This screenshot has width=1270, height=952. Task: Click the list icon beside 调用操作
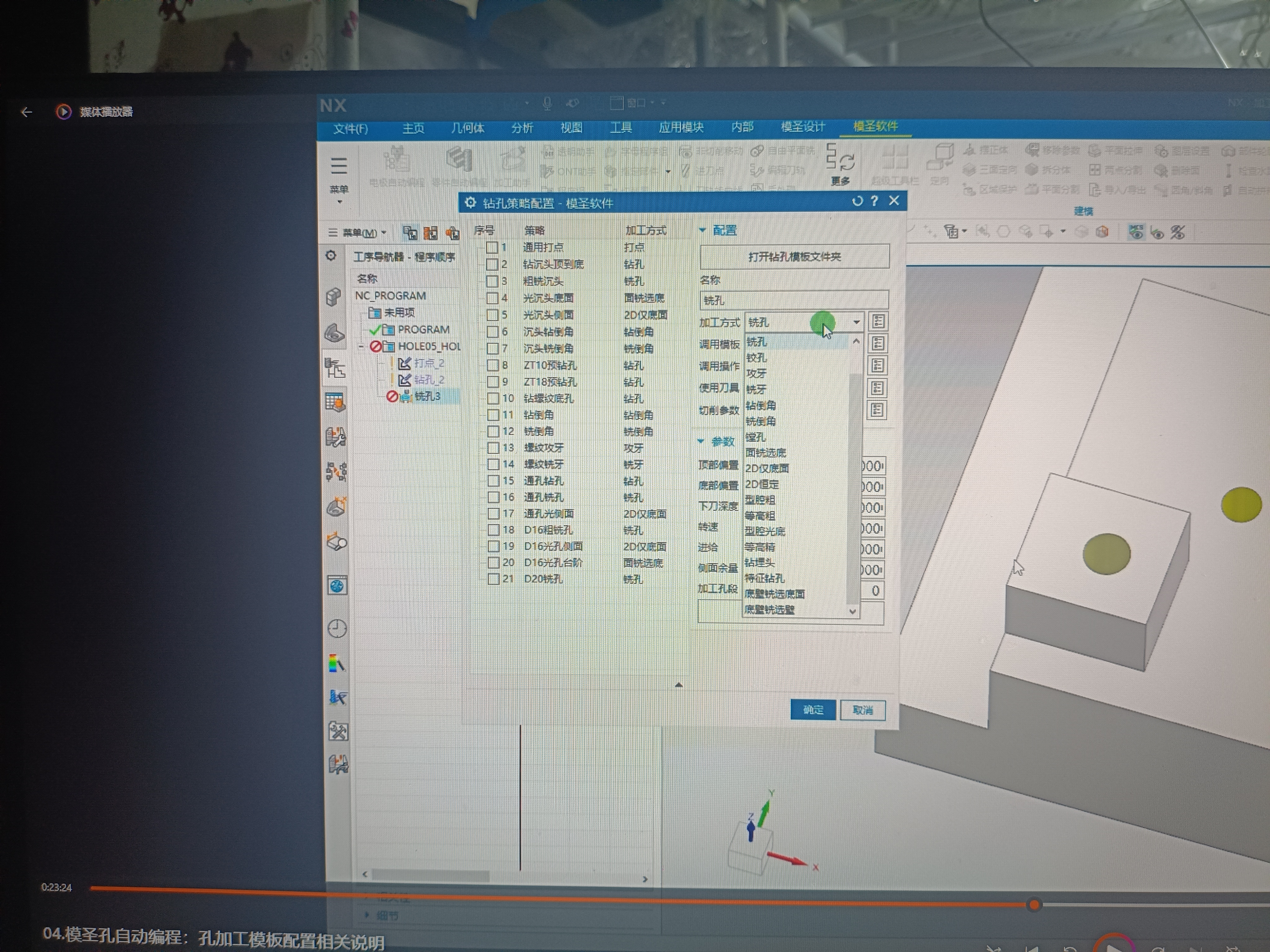click(877, 366)
